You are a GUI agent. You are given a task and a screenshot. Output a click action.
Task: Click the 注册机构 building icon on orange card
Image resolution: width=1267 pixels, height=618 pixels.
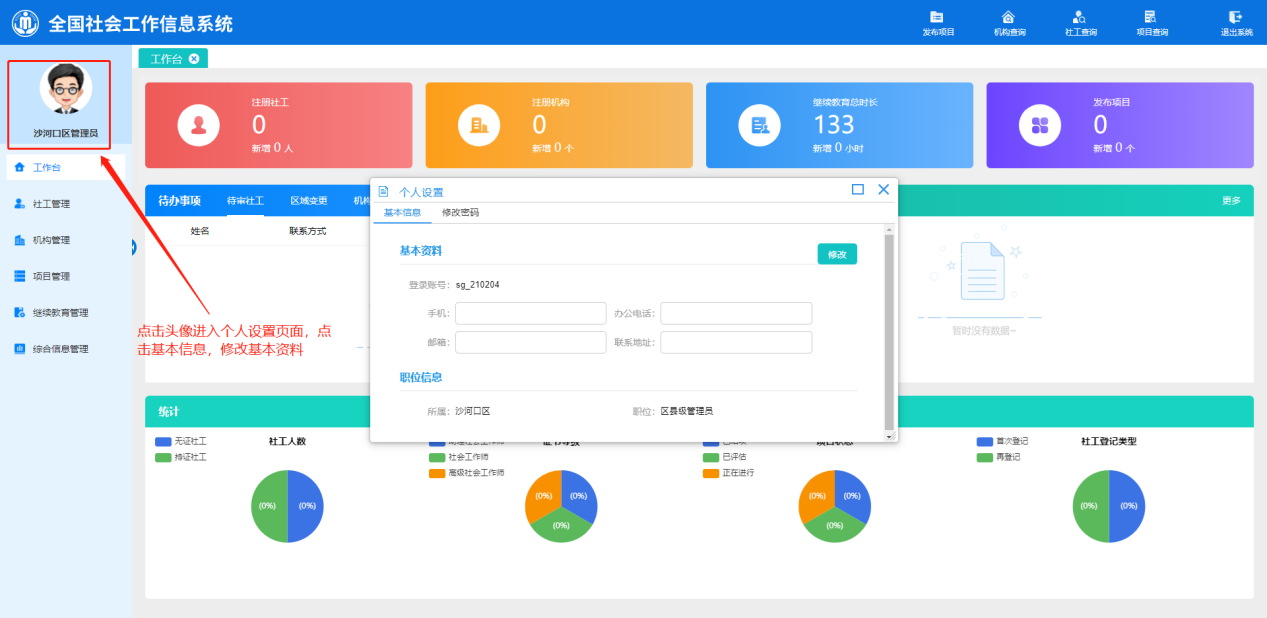point(479,125)
